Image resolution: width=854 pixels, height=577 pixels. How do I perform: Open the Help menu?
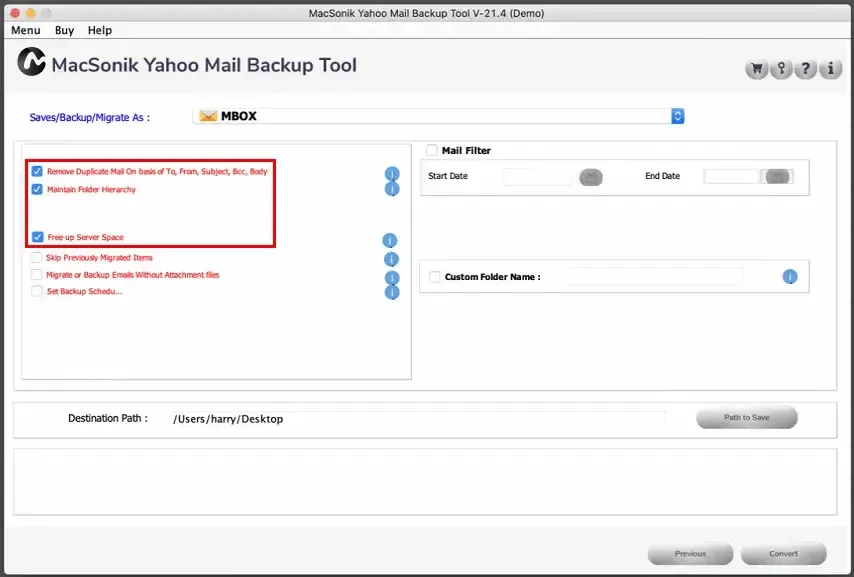pyautogui.click(x=100, y=30)
